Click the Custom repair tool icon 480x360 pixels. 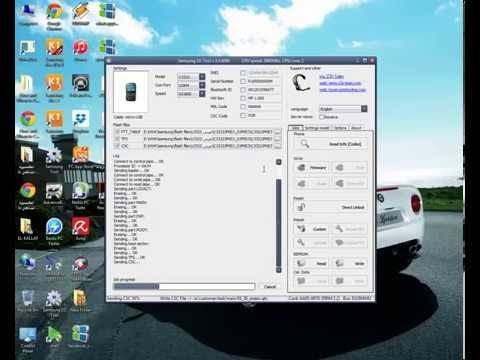click(x=301, y=229)
